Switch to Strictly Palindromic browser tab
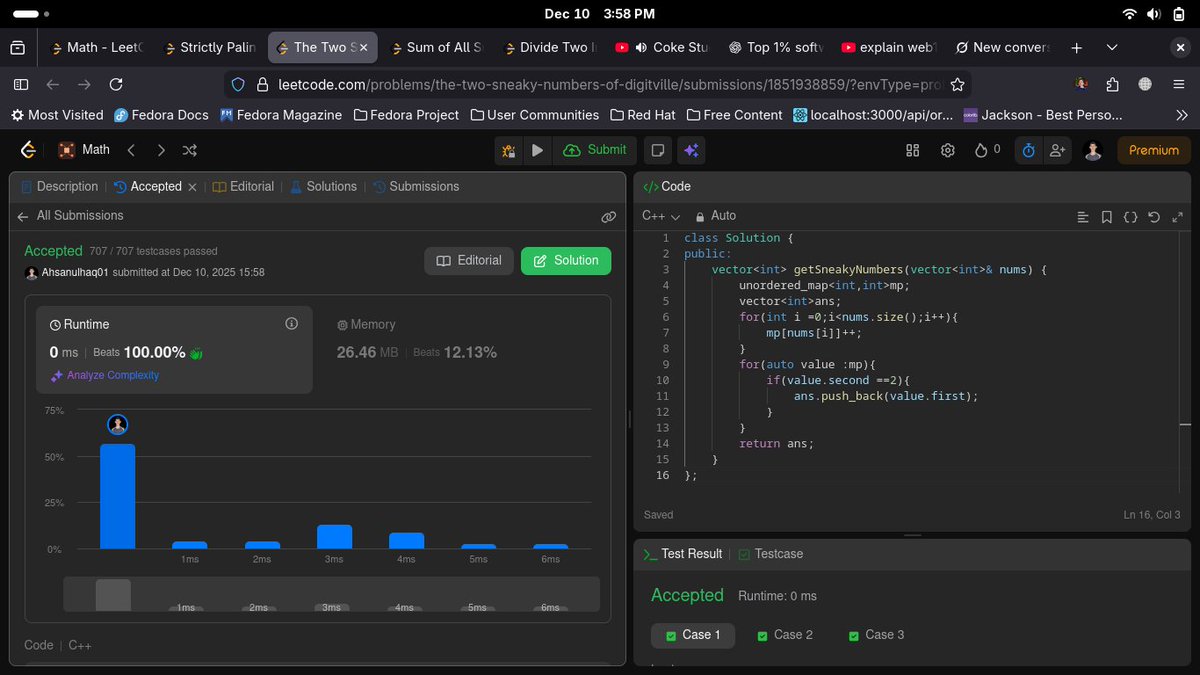This screenshot has width=1200, height=675. point(208,47)
